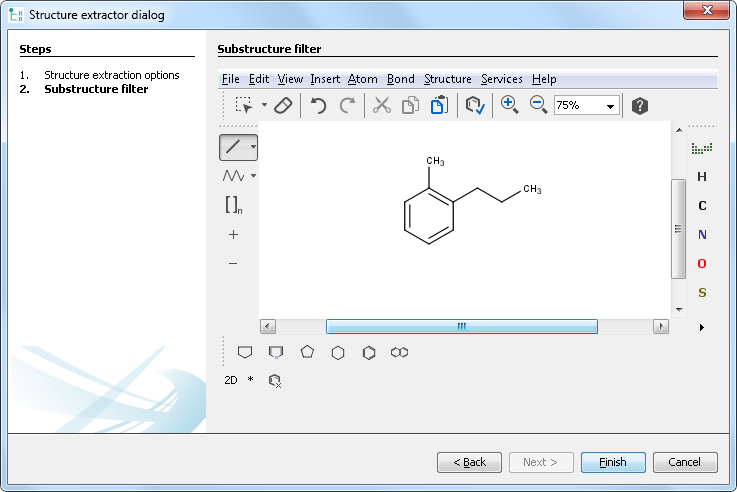
Task: Open the Atom menu
Action: tap(362, 79)
